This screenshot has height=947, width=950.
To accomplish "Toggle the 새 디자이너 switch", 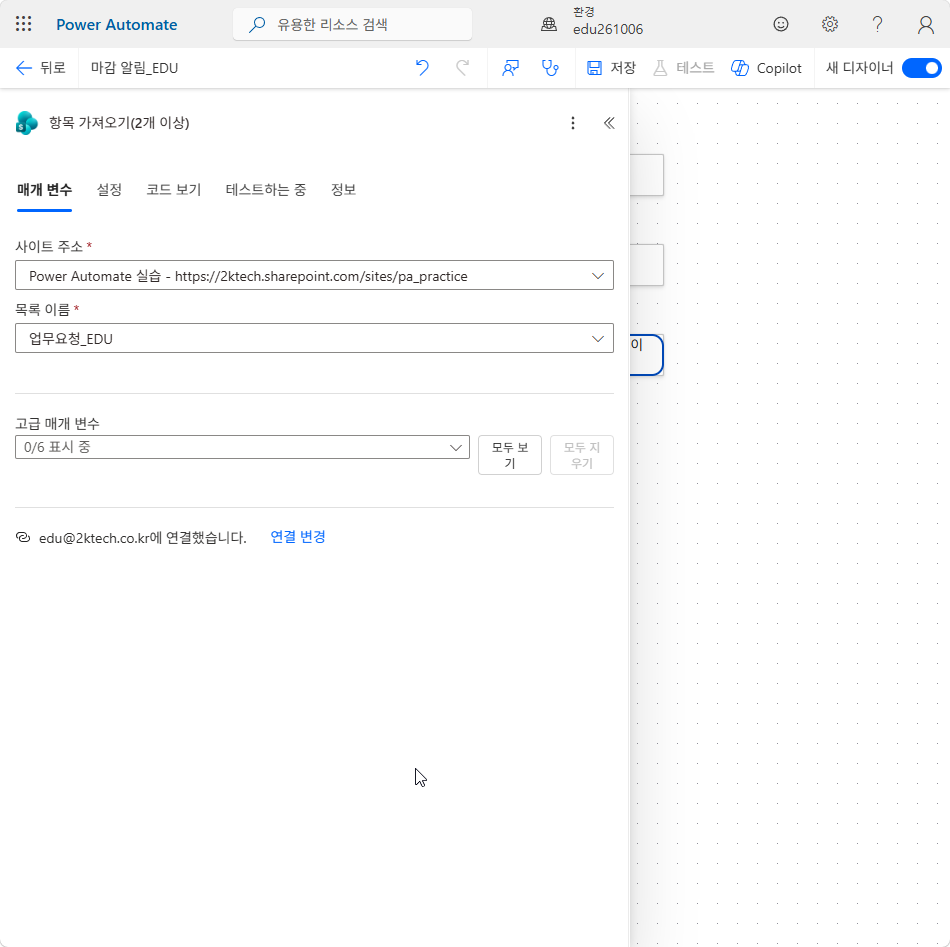I will 921,68.
